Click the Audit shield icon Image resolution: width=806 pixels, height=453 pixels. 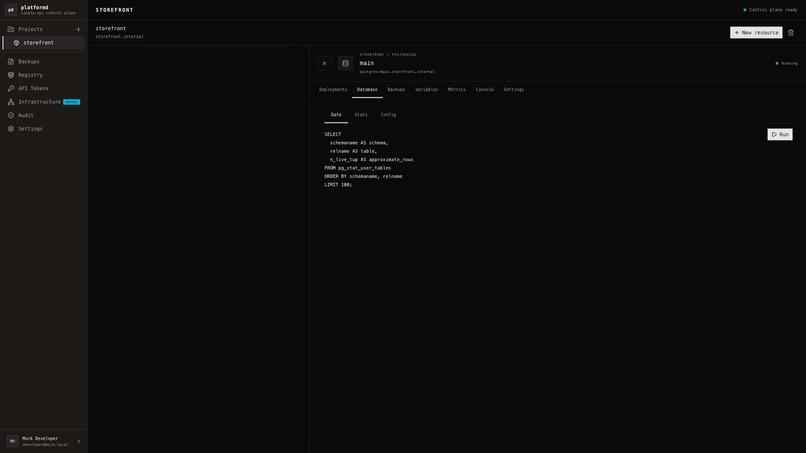[x=11, y=115]
